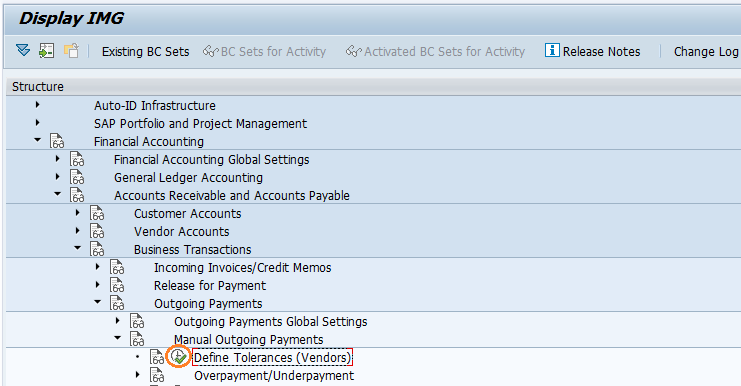Execute the Define Tolerances (Vendors) activity icon

[x=179, y=357]
